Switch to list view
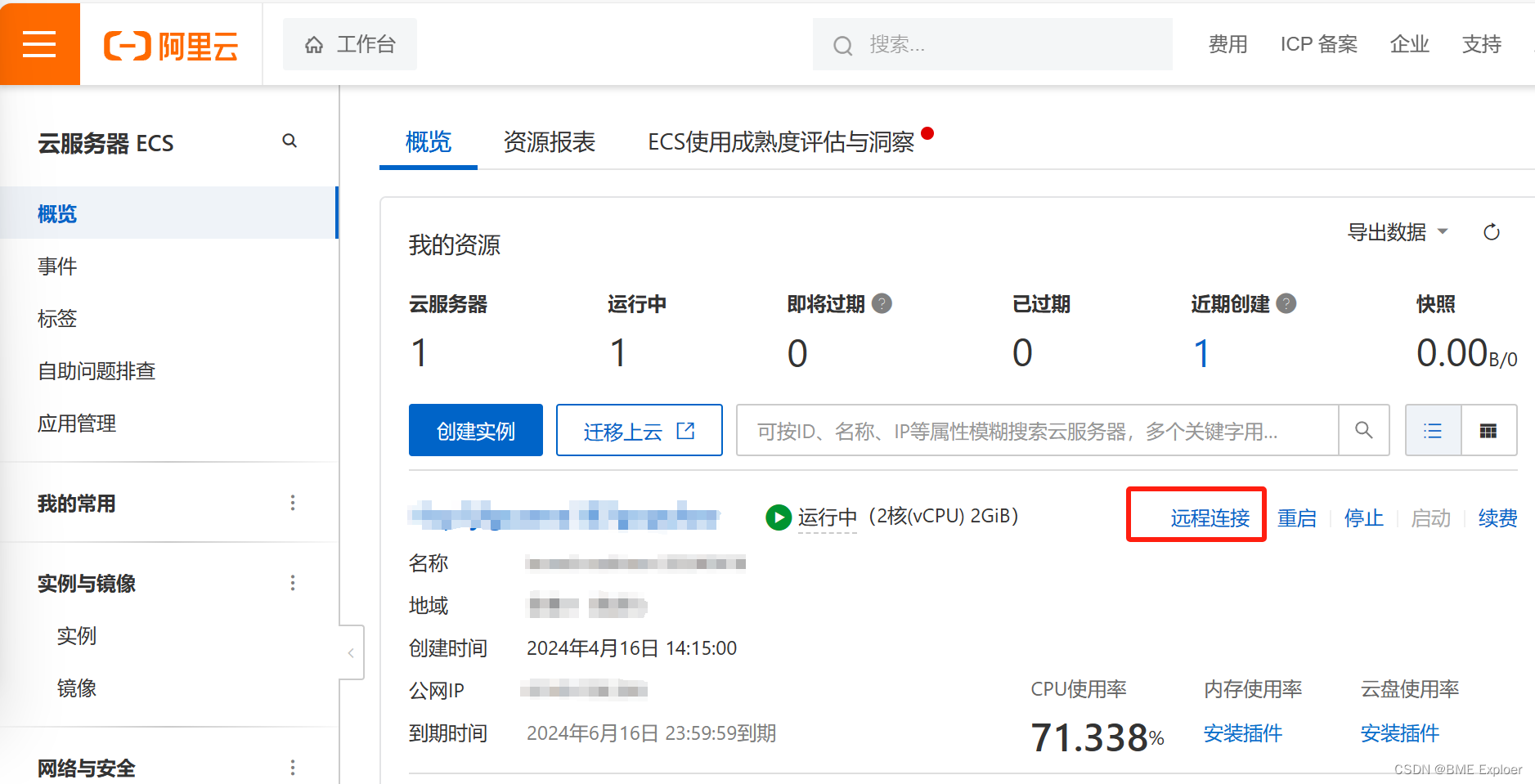The image size is (1535, 784). [x=1433, y=430]
